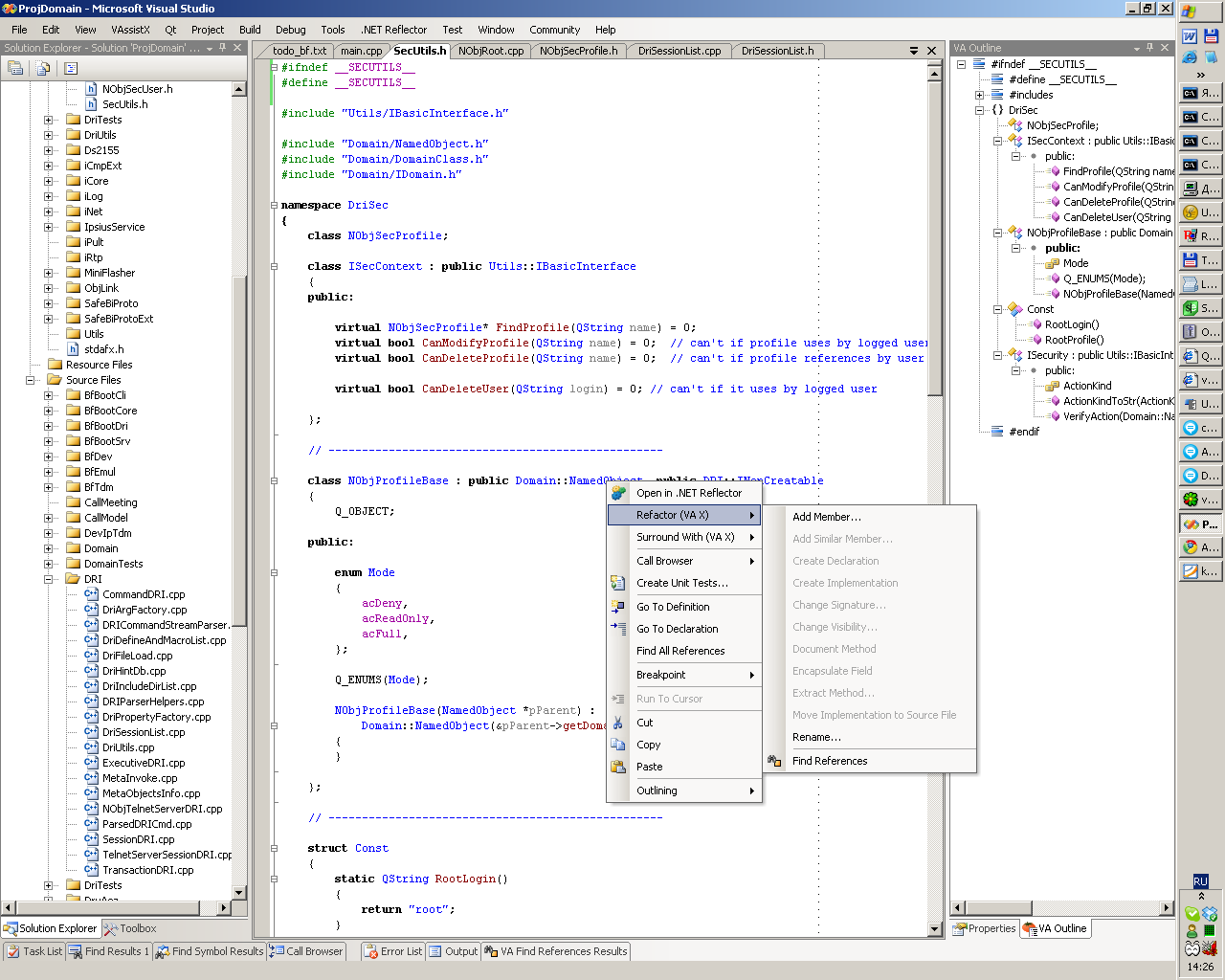Collapse DriSec namespace in VA Outline
This screenshot has width=1225, height=980.
pos(980,110)
